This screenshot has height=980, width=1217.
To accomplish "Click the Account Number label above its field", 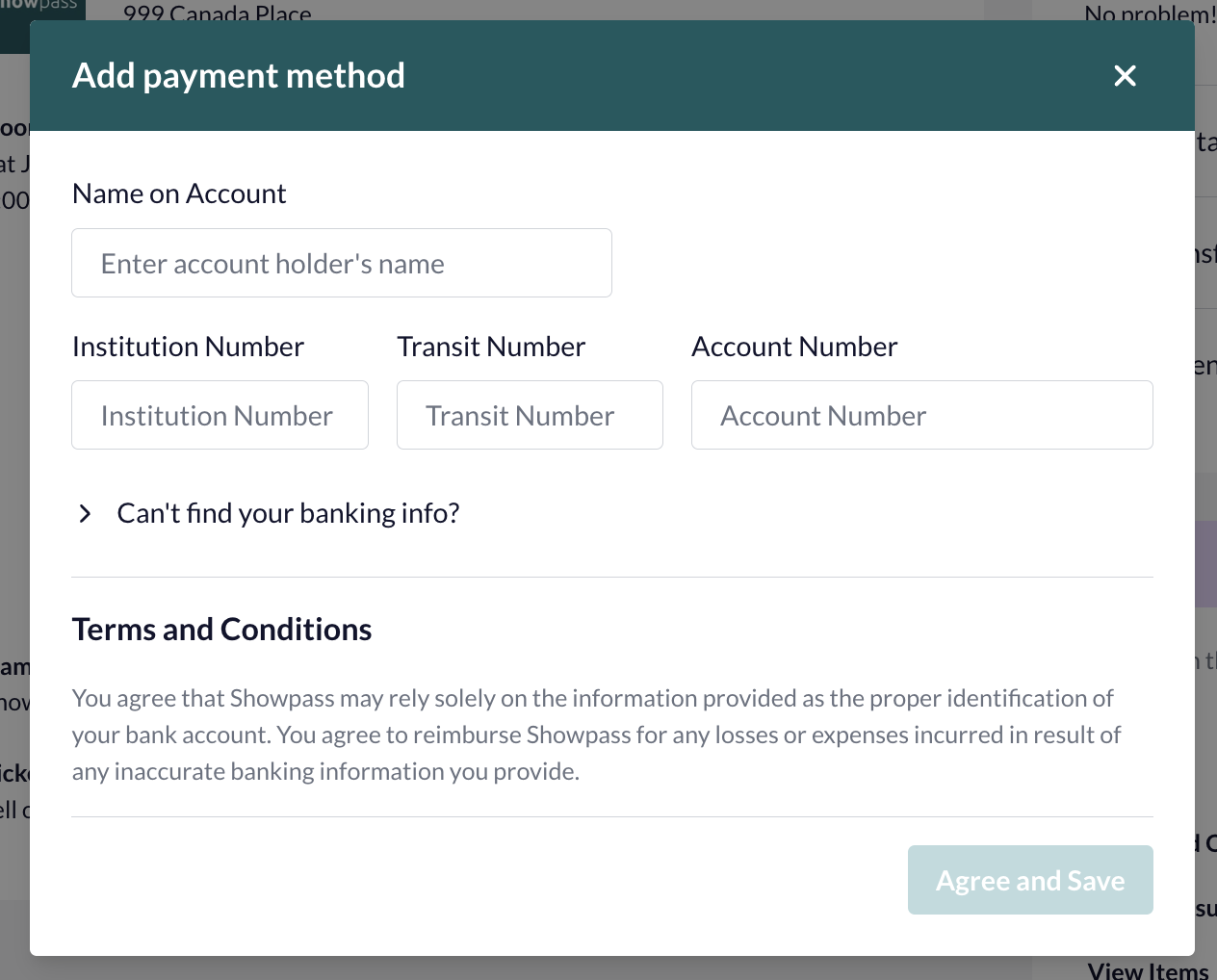I will [x=794, y=347].
